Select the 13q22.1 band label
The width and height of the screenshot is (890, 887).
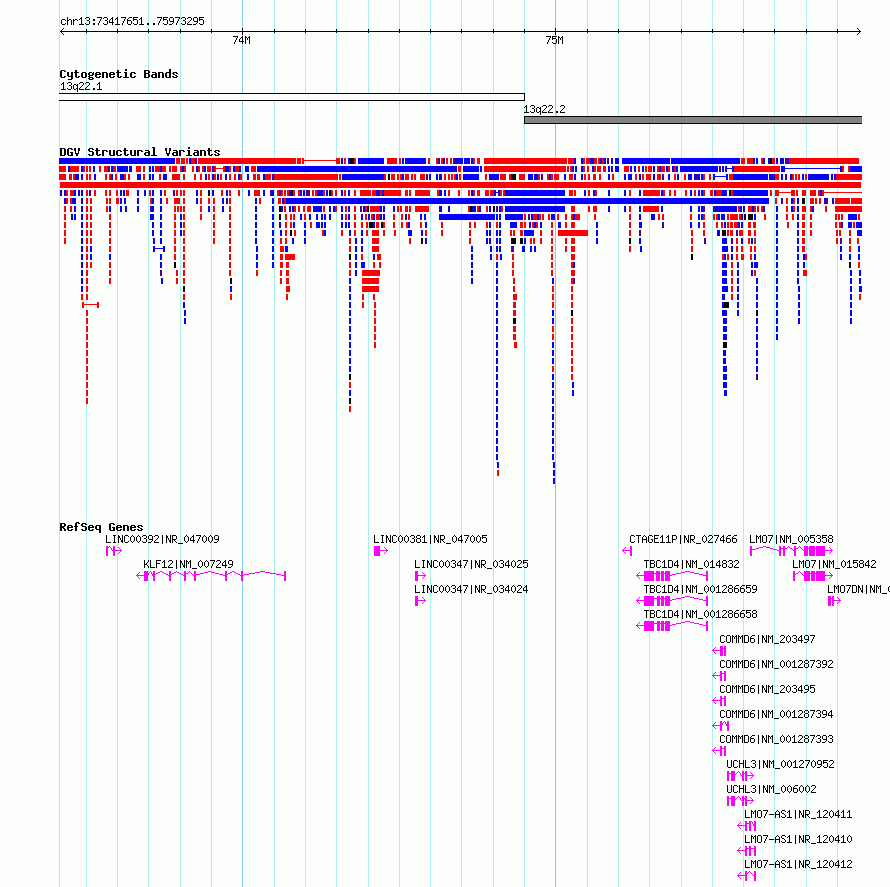pyautogui.click(x=81, y=86)
